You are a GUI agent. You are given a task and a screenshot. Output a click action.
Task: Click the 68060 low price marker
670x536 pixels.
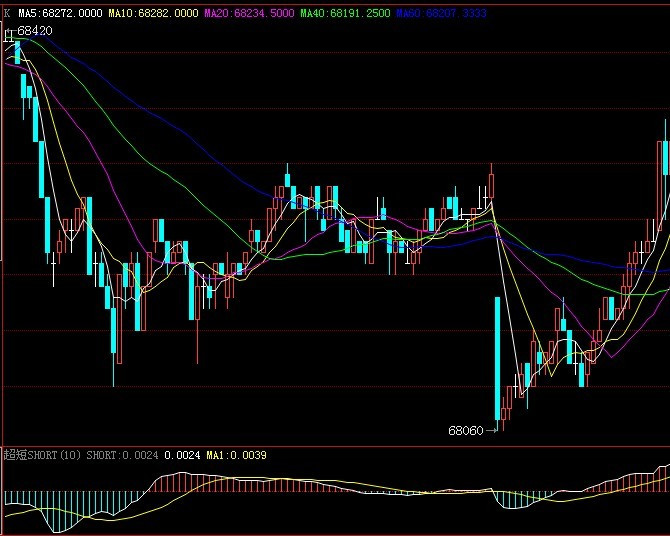pyautogui.click(x=465, y=431)
